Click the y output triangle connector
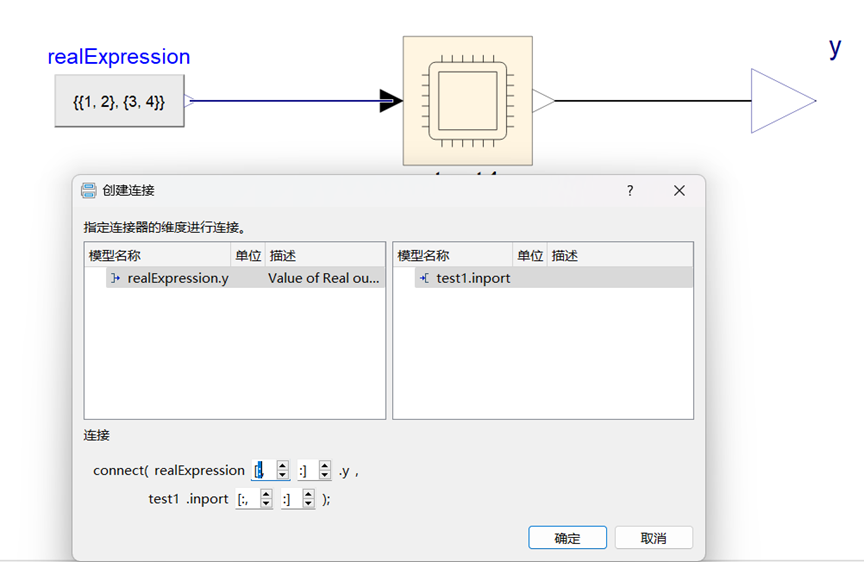864x562 pixels. (783, 101)
